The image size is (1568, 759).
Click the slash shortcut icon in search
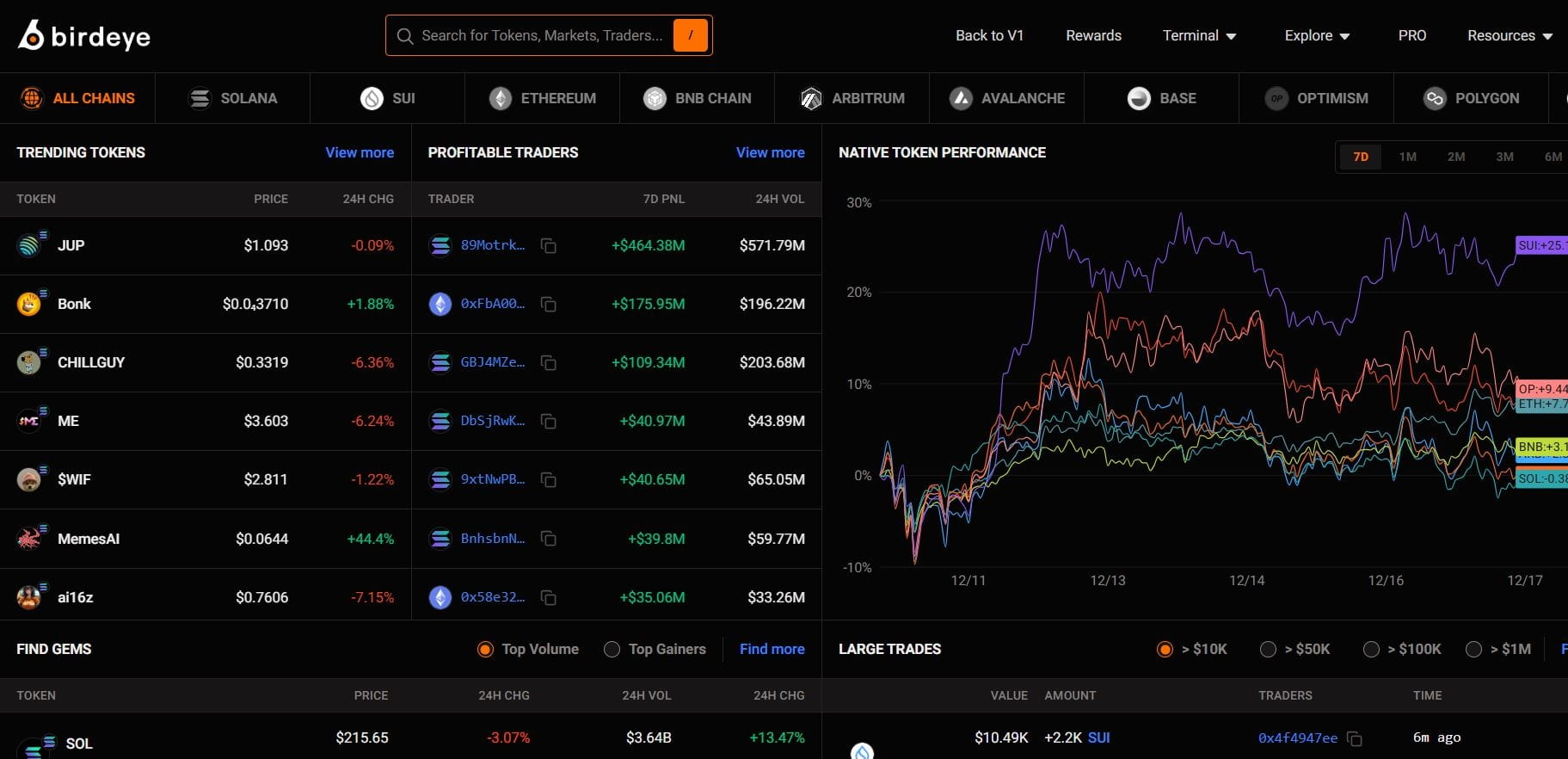coord(690,35)
